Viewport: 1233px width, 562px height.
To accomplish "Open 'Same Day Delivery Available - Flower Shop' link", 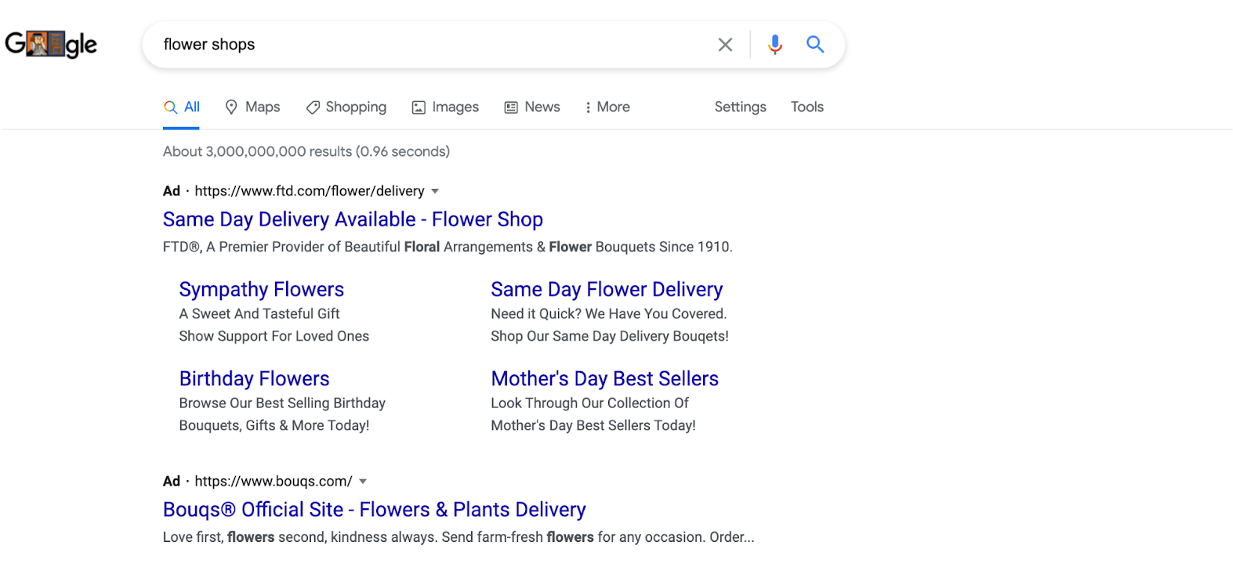I will (353, 219).
